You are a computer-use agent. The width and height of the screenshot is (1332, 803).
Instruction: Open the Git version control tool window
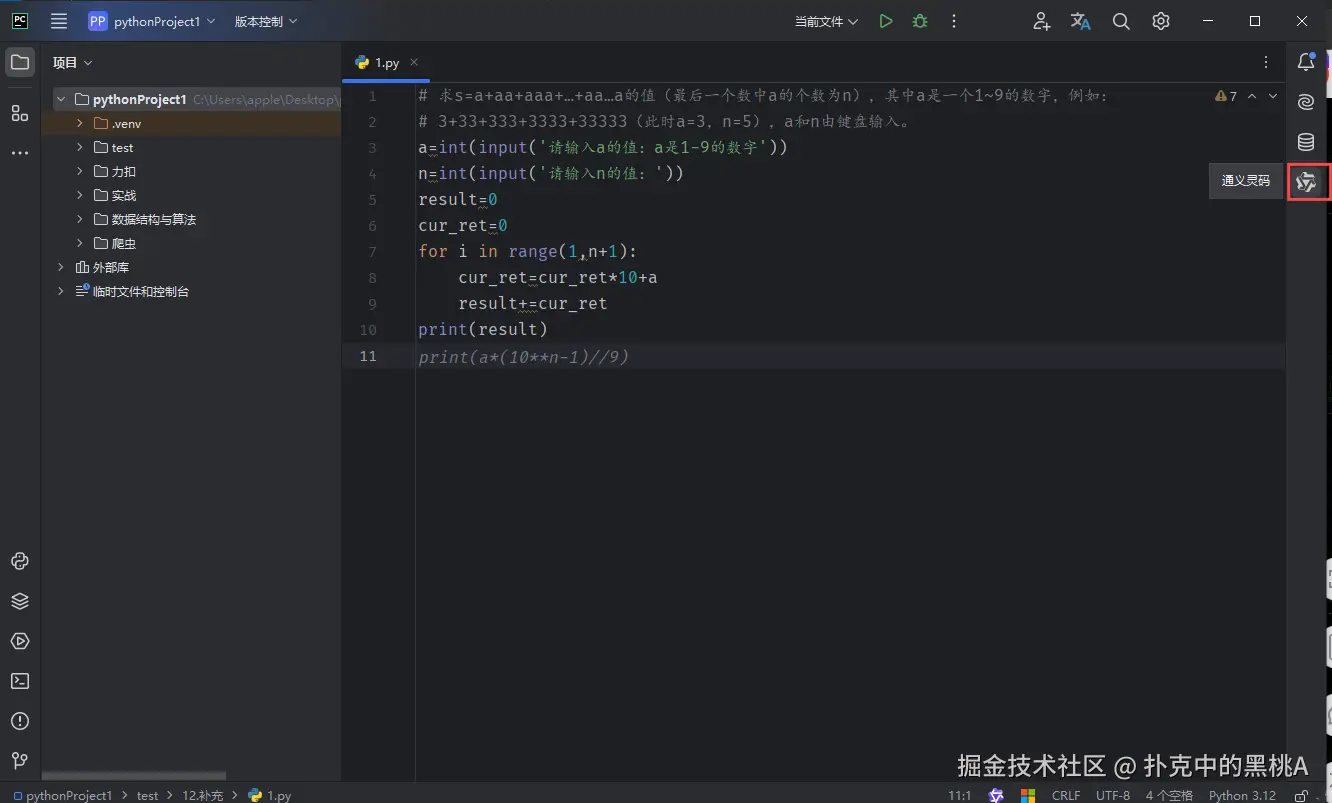coord(20,761)
